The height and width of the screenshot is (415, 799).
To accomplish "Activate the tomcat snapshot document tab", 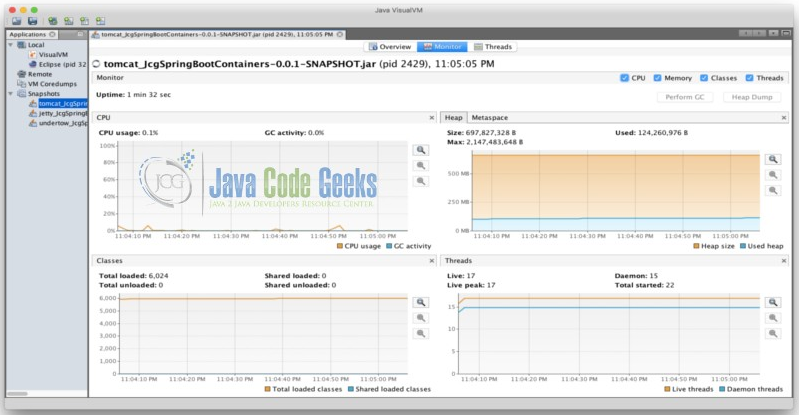I will pyautogui.click(x=217, y=34).
